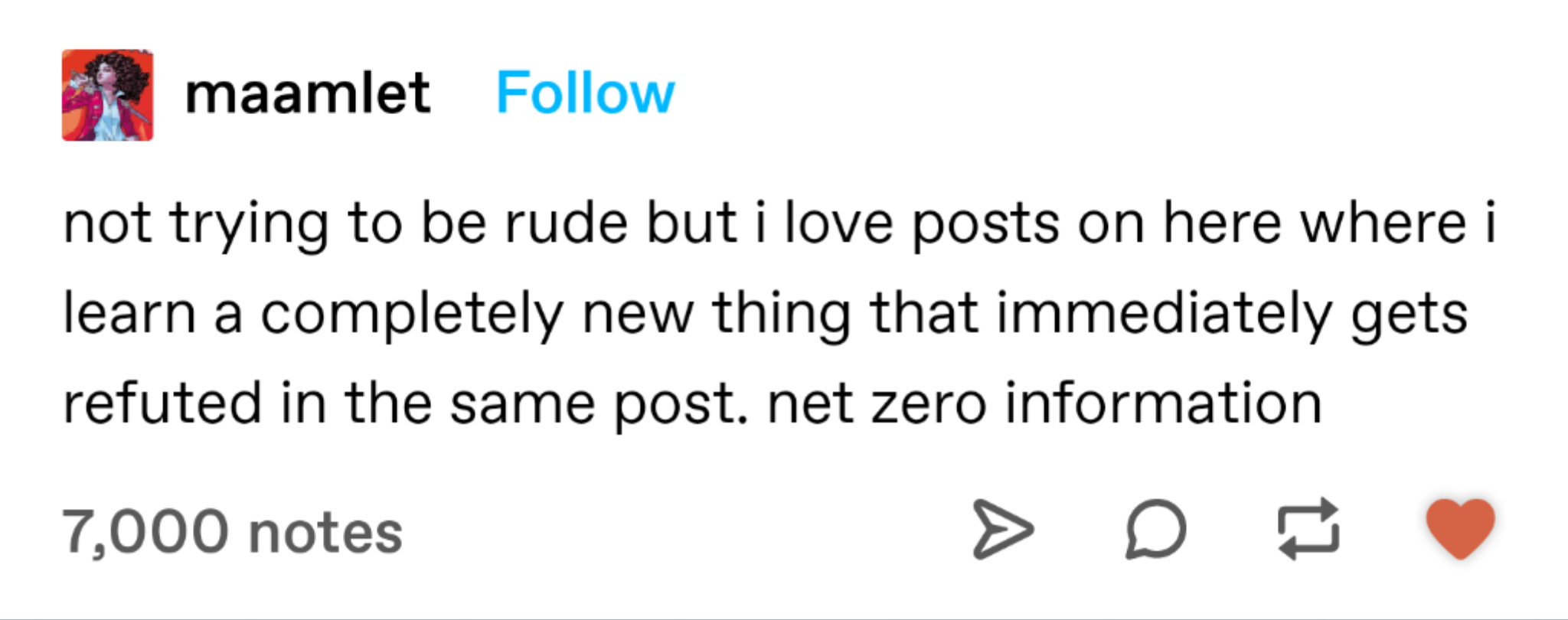
Task: Expand replies by clicking the speech bubble
Action: pyautogui.click(x=1155, y=529)
